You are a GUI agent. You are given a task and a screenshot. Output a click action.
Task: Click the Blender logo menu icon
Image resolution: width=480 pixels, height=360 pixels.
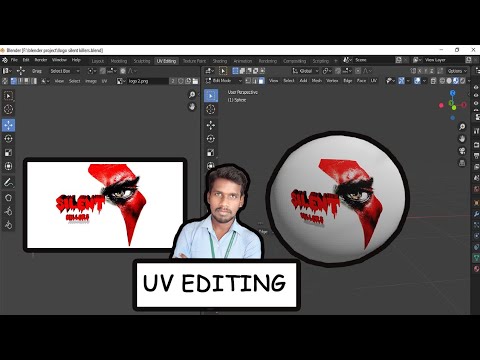5,60
